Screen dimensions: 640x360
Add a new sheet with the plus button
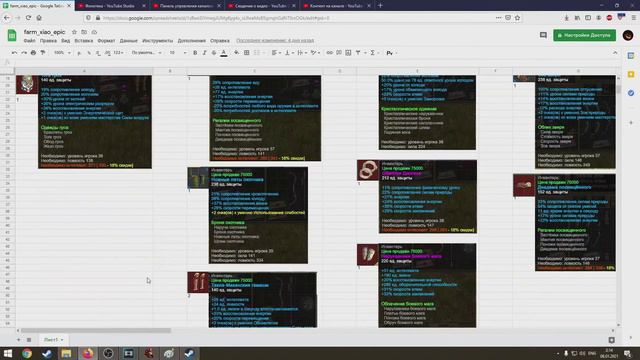(18, 340)
